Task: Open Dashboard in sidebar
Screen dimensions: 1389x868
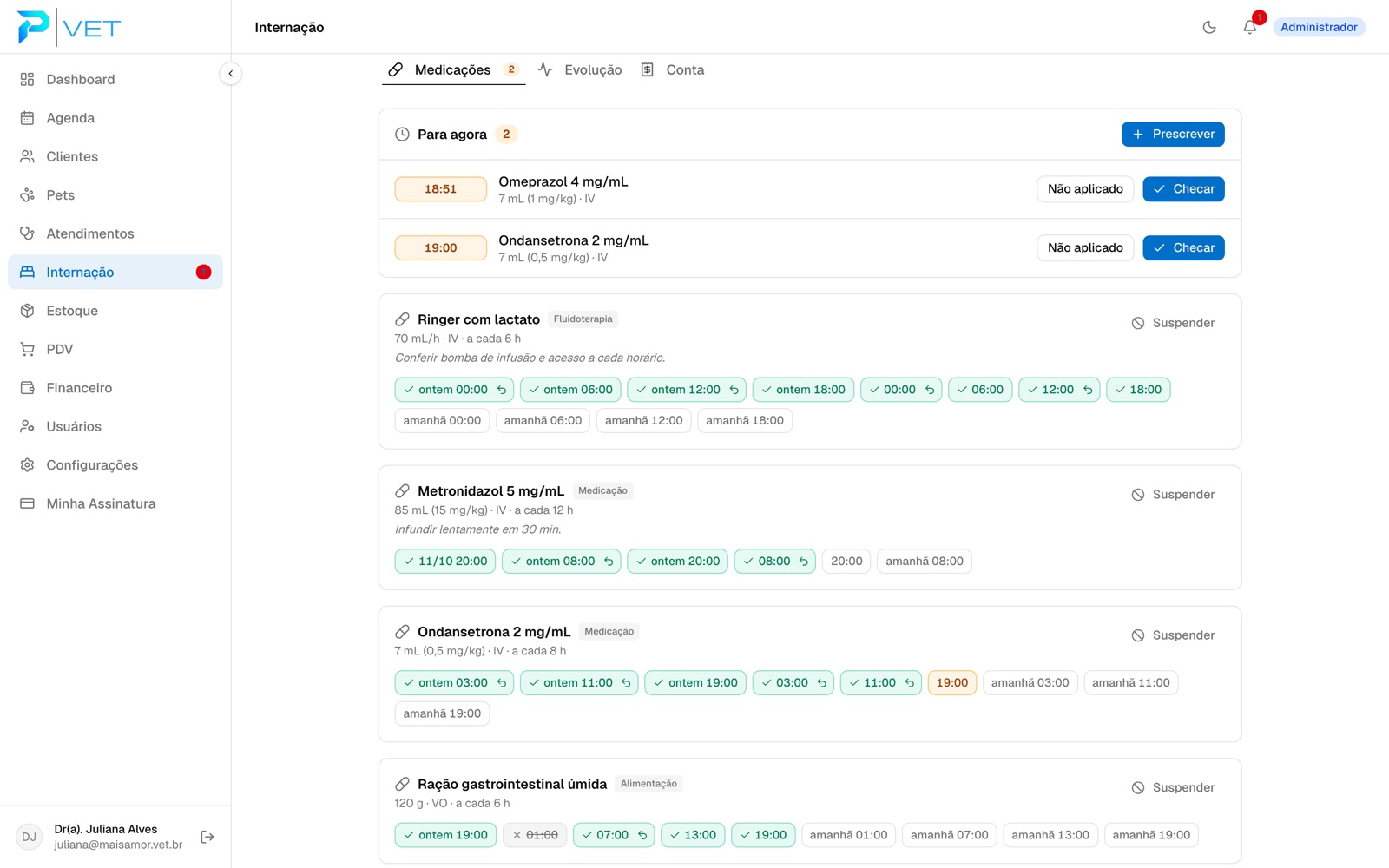Action: 115,79
